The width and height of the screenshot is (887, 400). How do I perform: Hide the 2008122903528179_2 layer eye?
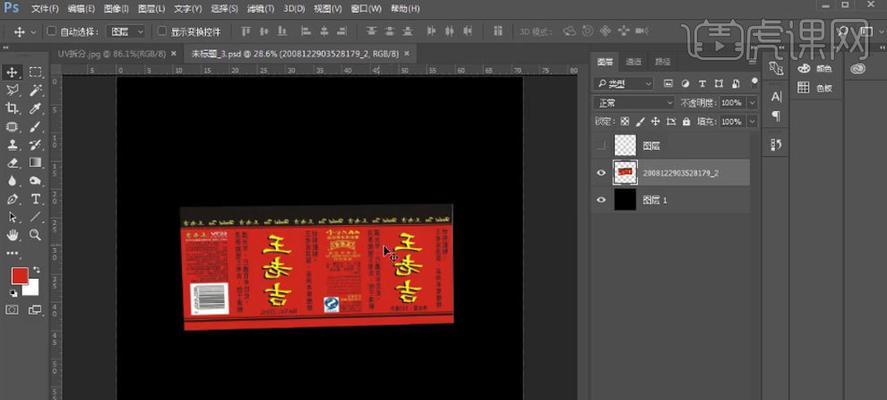[x=601, y=173]
